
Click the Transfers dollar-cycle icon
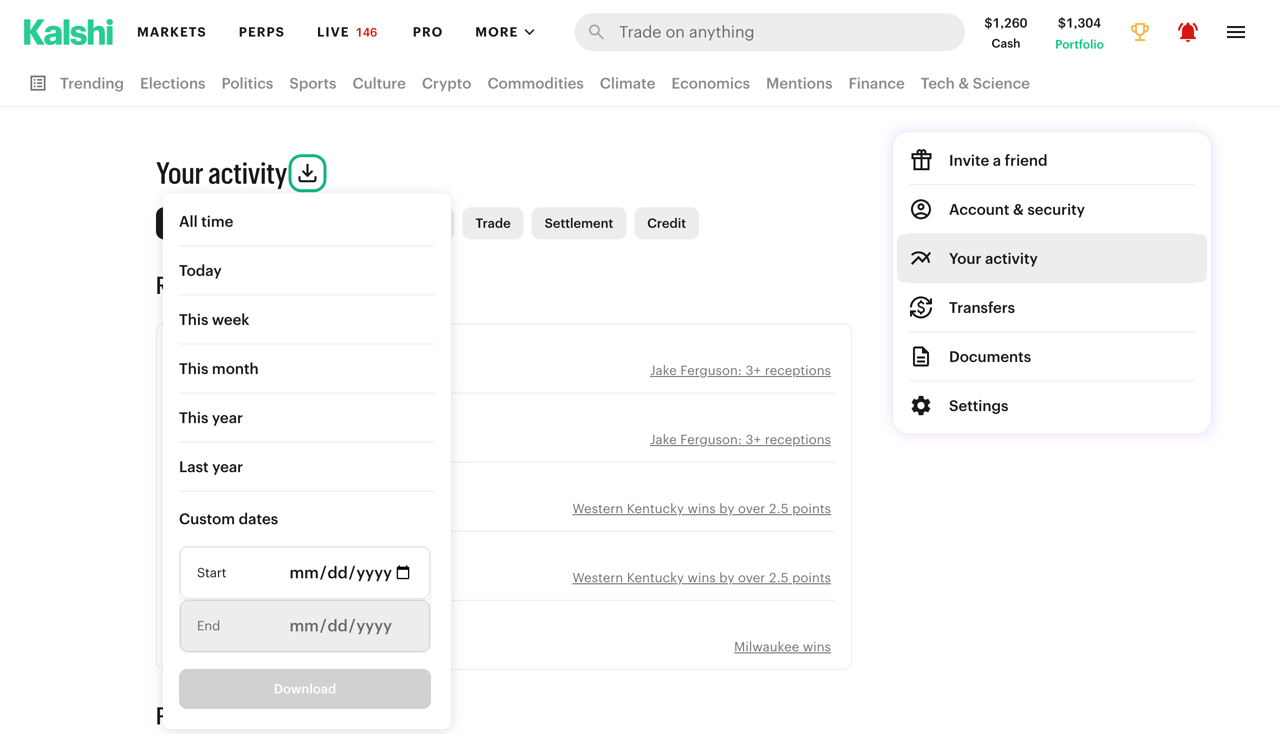point(921,307)
